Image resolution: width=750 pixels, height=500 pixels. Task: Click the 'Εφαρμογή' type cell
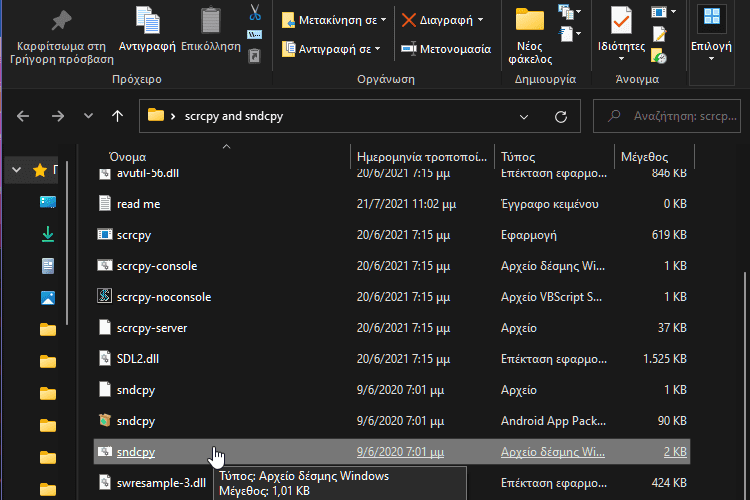(x=529, y=235)
